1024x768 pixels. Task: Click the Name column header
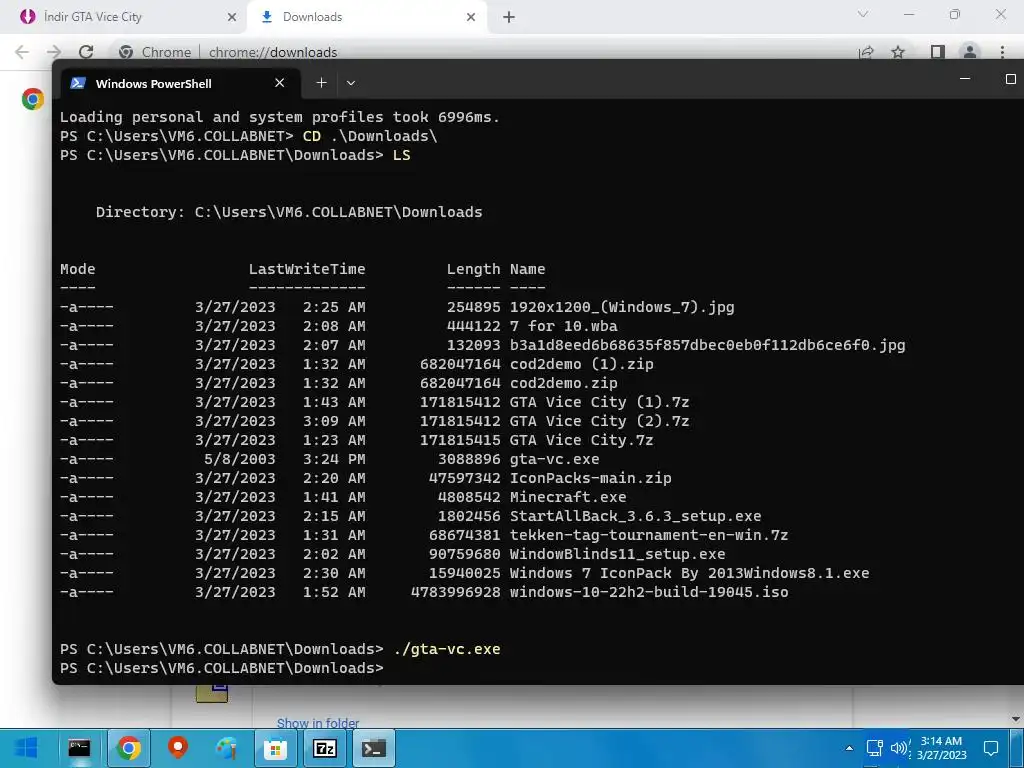[528, 269]
